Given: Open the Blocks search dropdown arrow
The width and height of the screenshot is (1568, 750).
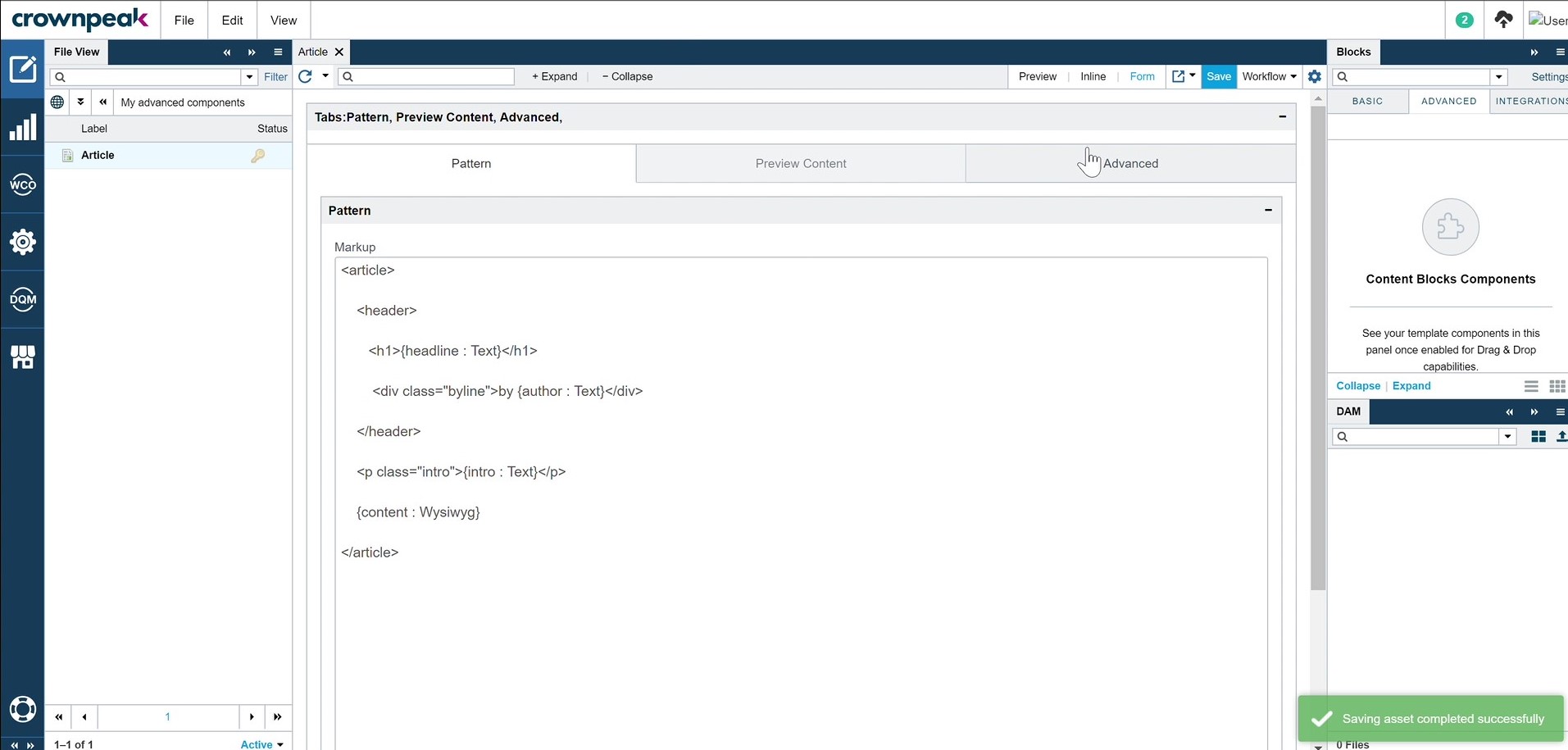Looking at the screenshot, I should [x=1499, y=77].
